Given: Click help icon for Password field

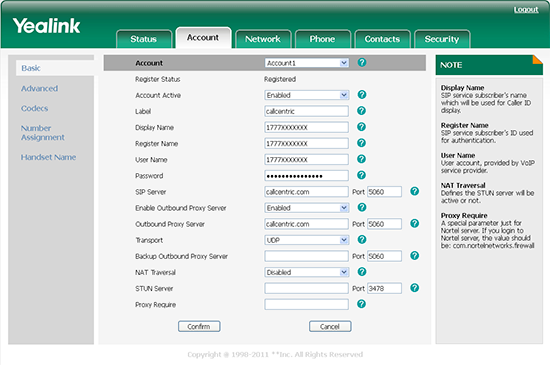Looking at the screenshot, I should coord(361,175).
